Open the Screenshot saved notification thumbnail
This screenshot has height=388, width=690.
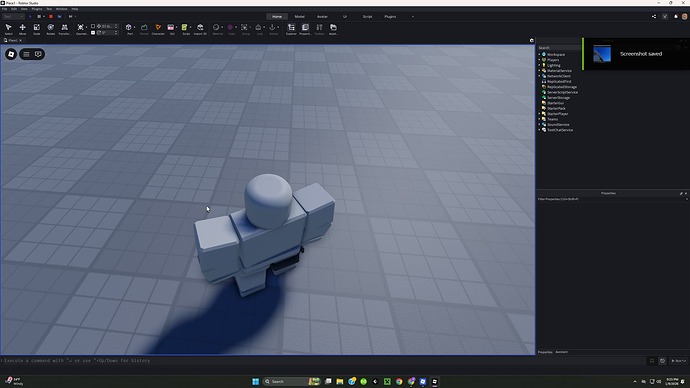[x=602, y=54]
